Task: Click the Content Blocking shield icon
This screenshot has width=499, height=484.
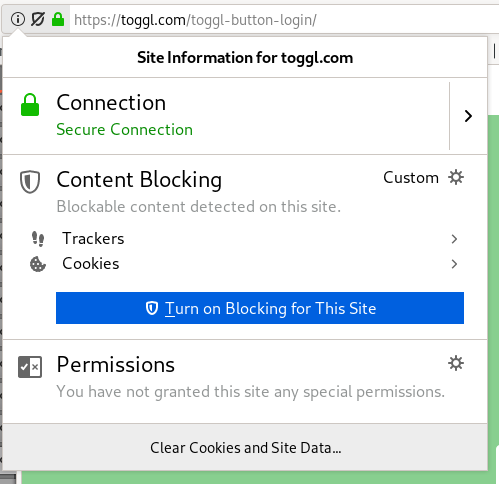Action: 30,182
